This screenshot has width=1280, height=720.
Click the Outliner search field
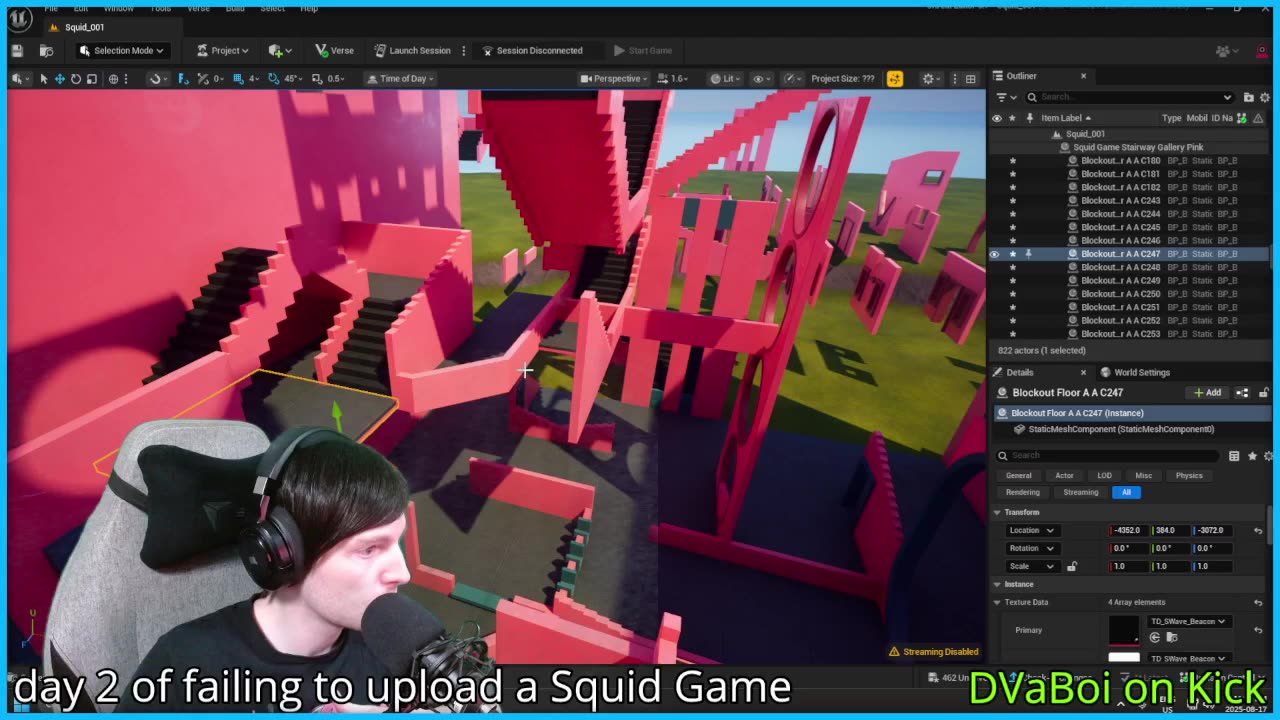coord(1130,97)
